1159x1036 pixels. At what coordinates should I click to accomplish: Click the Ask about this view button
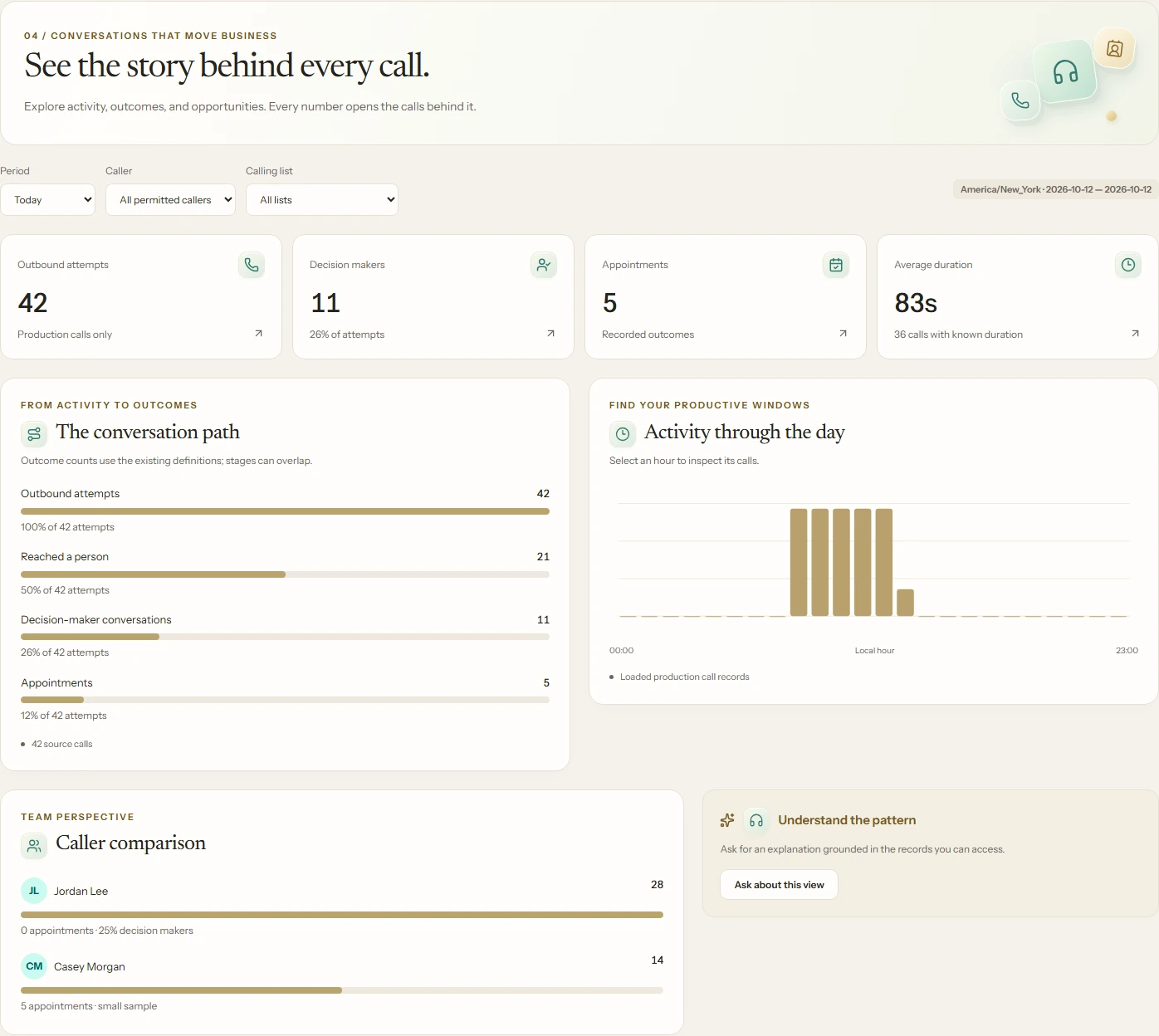click(779, 885)
